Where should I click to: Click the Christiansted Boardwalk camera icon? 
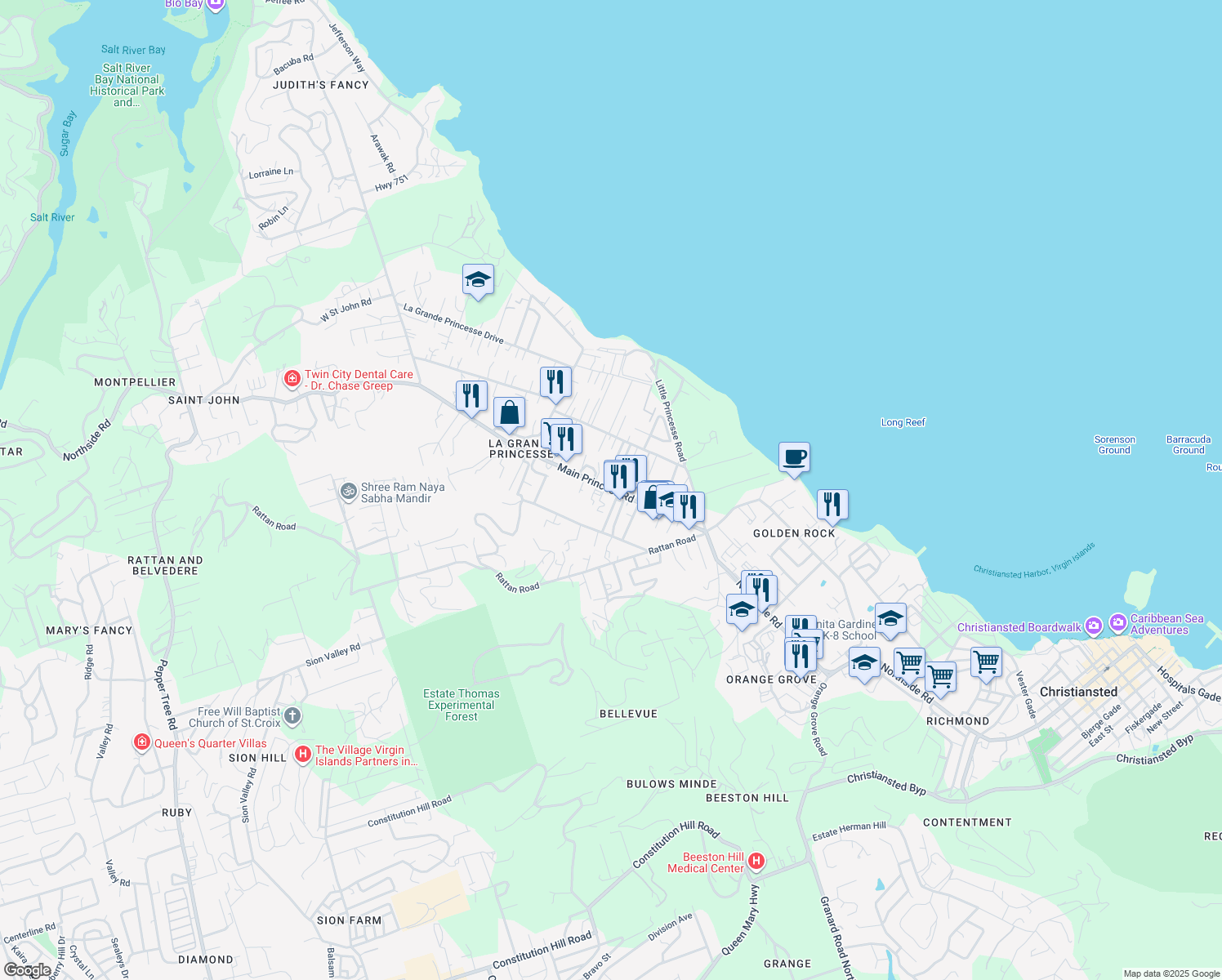pyautogui.click(x=1094, y=626)
